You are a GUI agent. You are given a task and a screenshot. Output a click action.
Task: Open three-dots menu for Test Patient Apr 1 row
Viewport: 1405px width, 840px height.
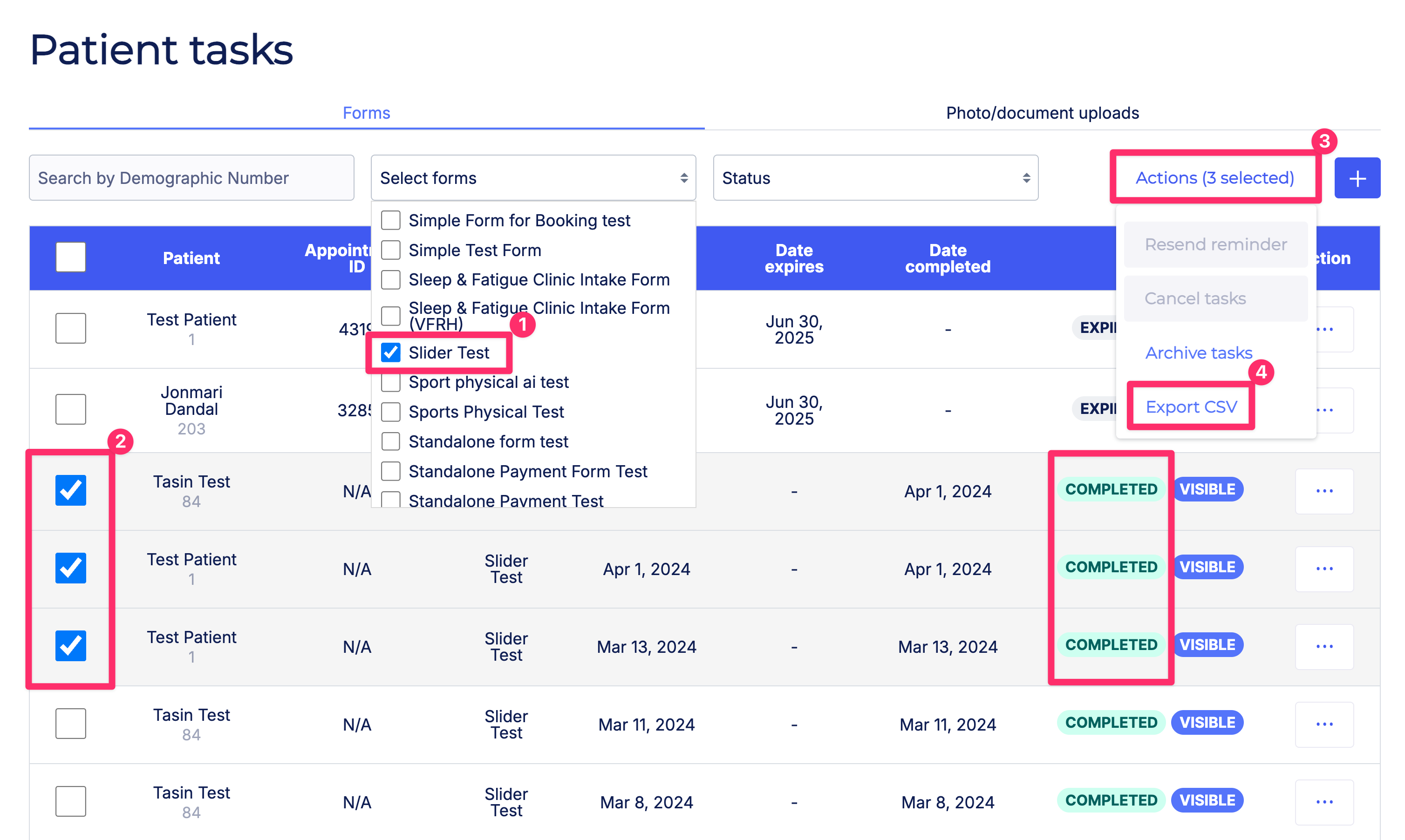coord(1323,569)
